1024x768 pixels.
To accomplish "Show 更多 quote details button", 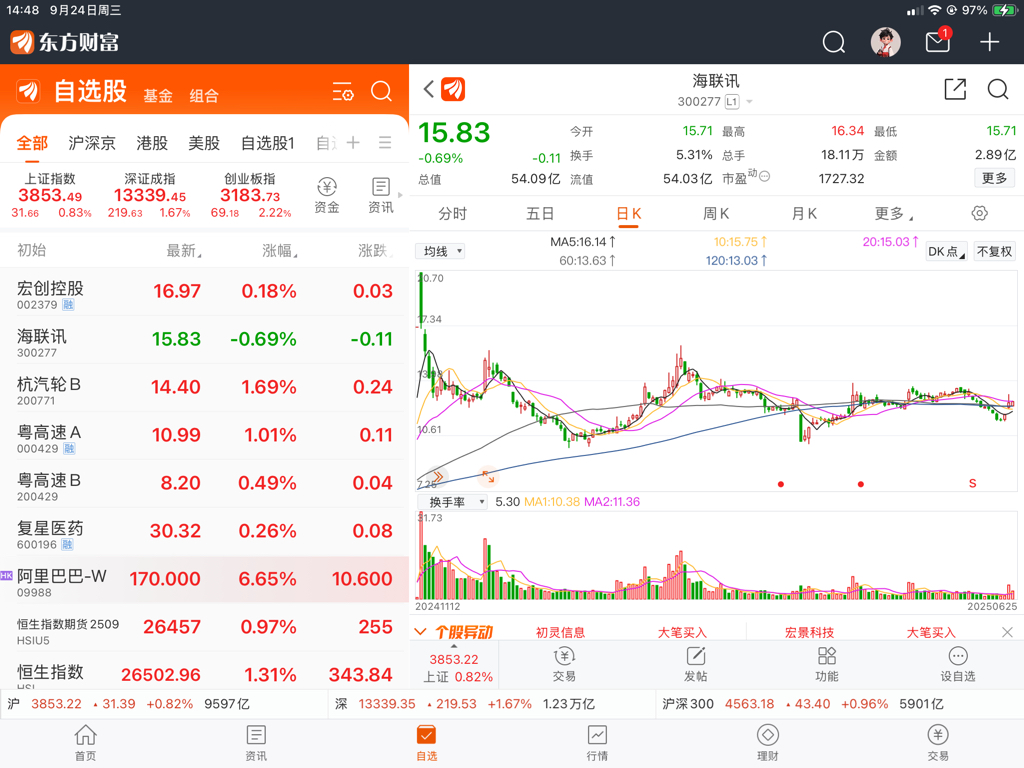I will coord(995,178).
